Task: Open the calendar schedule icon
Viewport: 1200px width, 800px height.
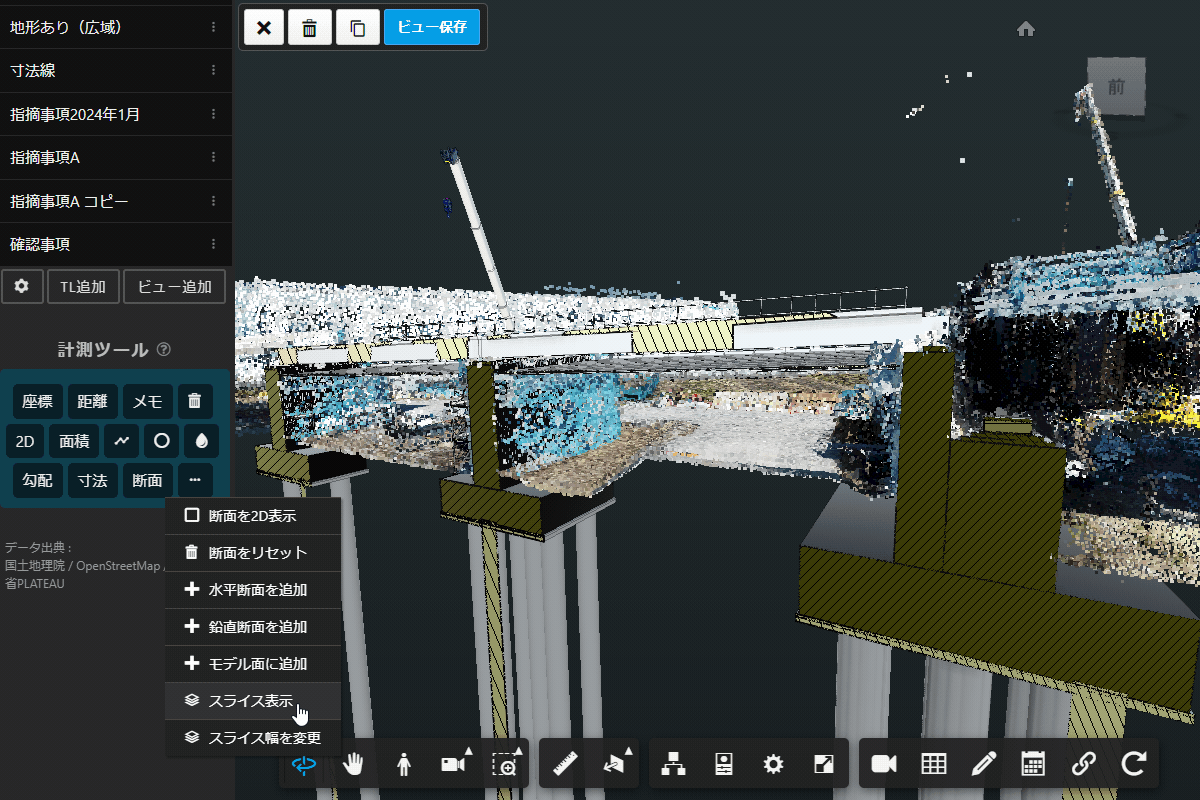Action: pyautogui.click(x=1033, y=765)
